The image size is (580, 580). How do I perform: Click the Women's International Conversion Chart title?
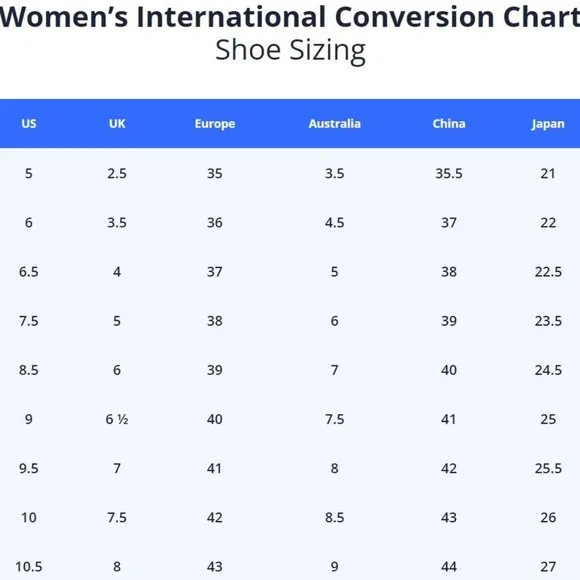click(x=290, y=17)
